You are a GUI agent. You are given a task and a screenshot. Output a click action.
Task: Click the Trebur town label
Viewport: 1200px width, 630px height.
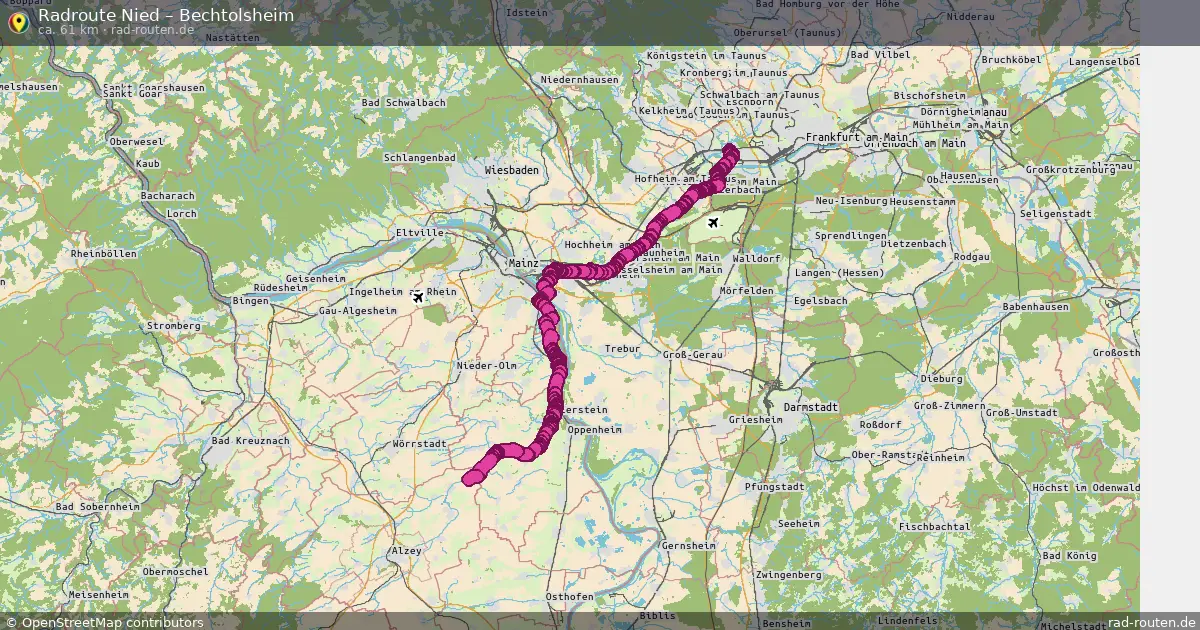pyautogui.click(x=622, y=349)
